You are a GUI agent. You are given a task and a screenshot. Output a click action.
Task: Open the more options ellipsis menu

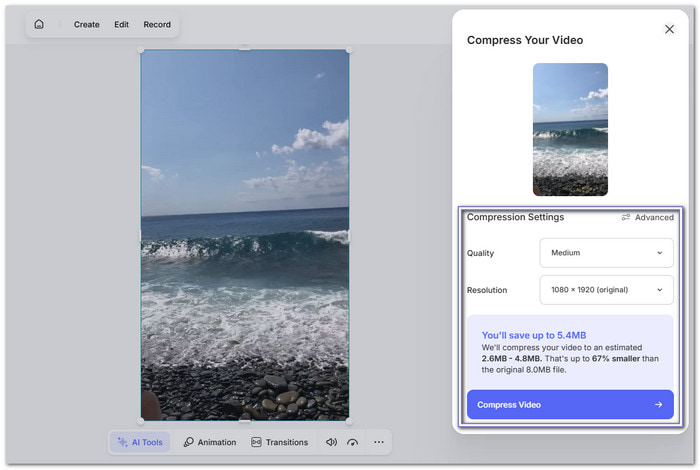[379, 442]
